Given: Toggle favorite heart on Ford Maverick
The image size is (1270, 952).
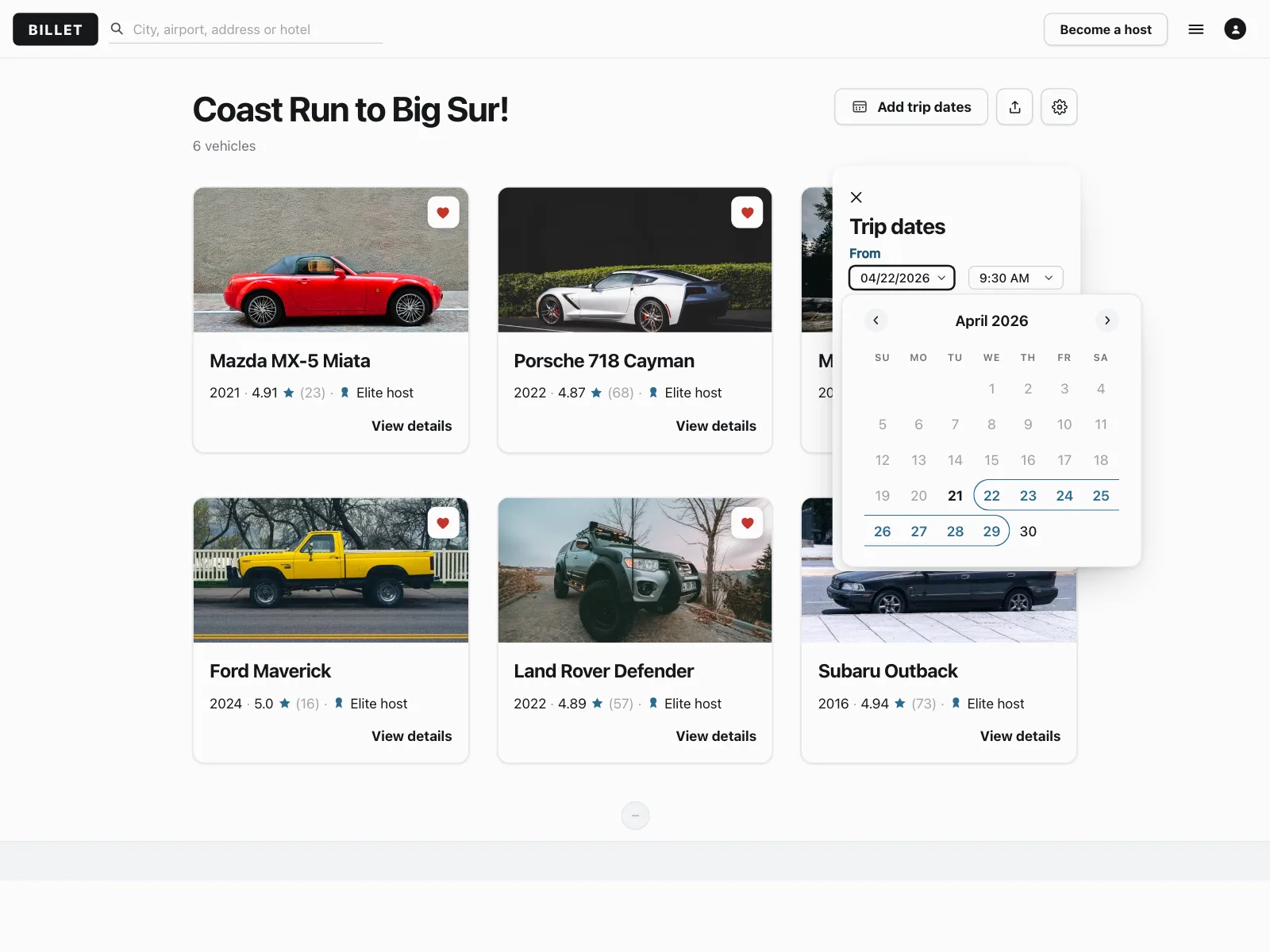Looking at the screenshot, I should 443,523.
